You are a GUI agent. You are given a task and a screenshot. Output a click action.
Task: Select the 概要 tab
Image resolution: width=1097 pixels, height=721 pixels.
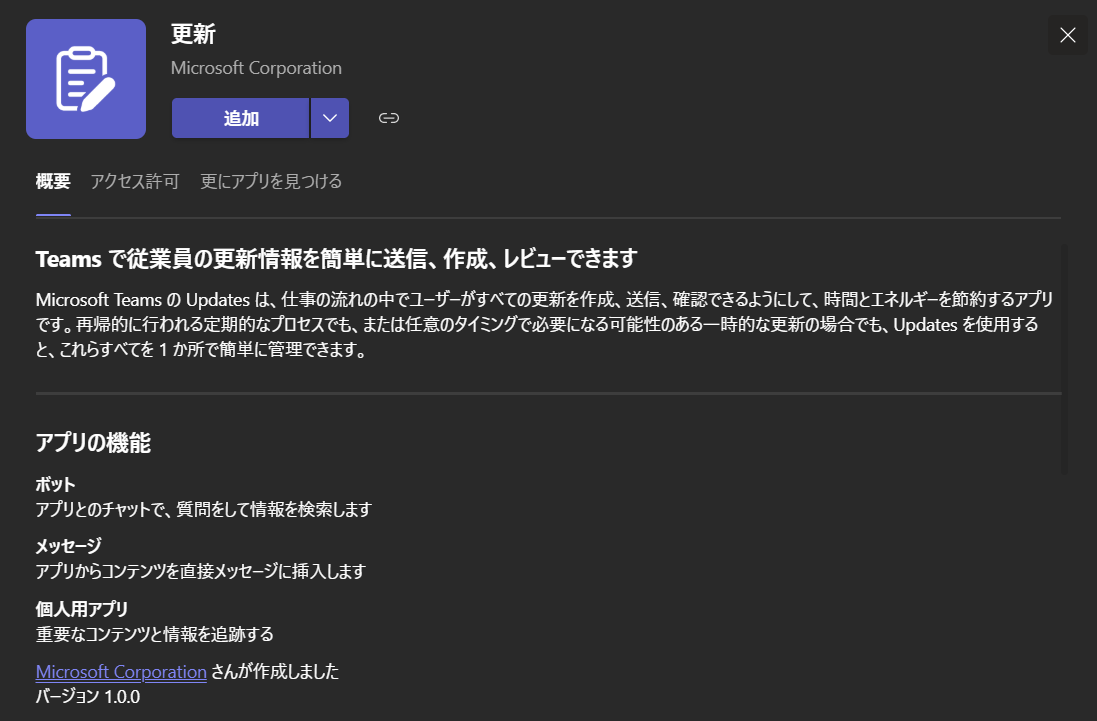pyautogui.click(x=53, y=182)
